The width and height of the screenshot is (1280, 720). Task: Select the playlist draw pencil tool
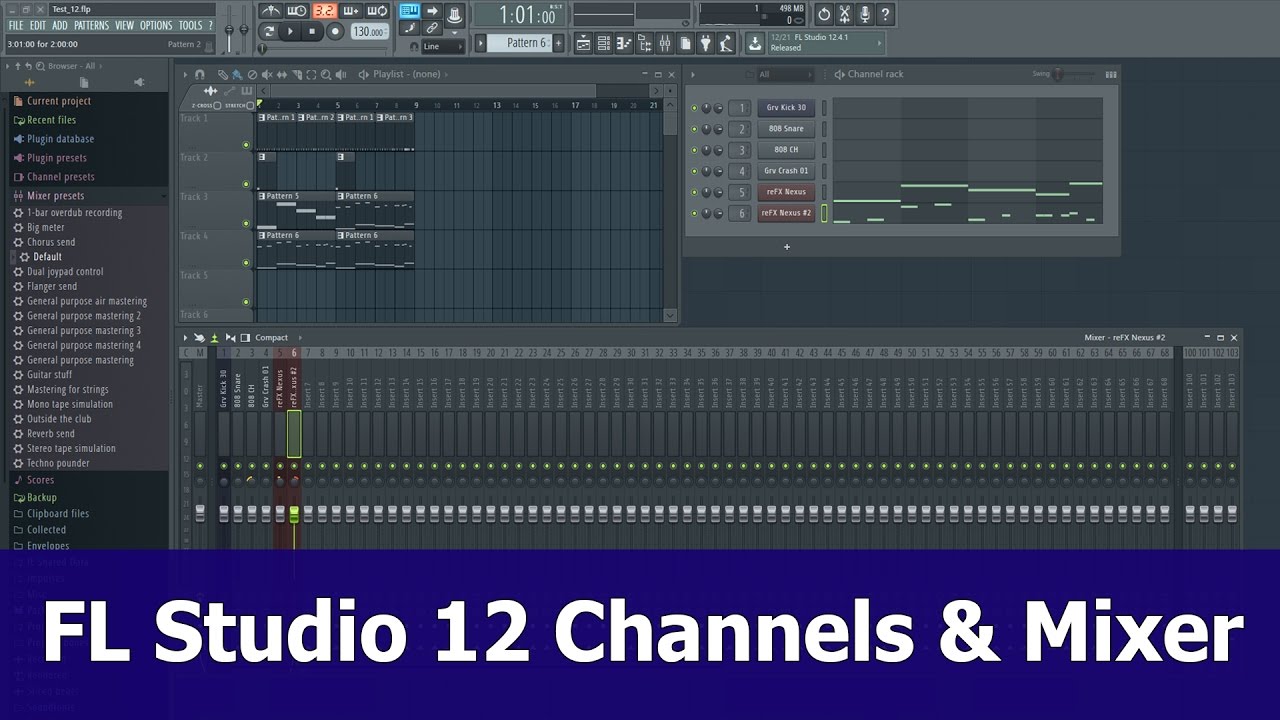tap(222, 74)
